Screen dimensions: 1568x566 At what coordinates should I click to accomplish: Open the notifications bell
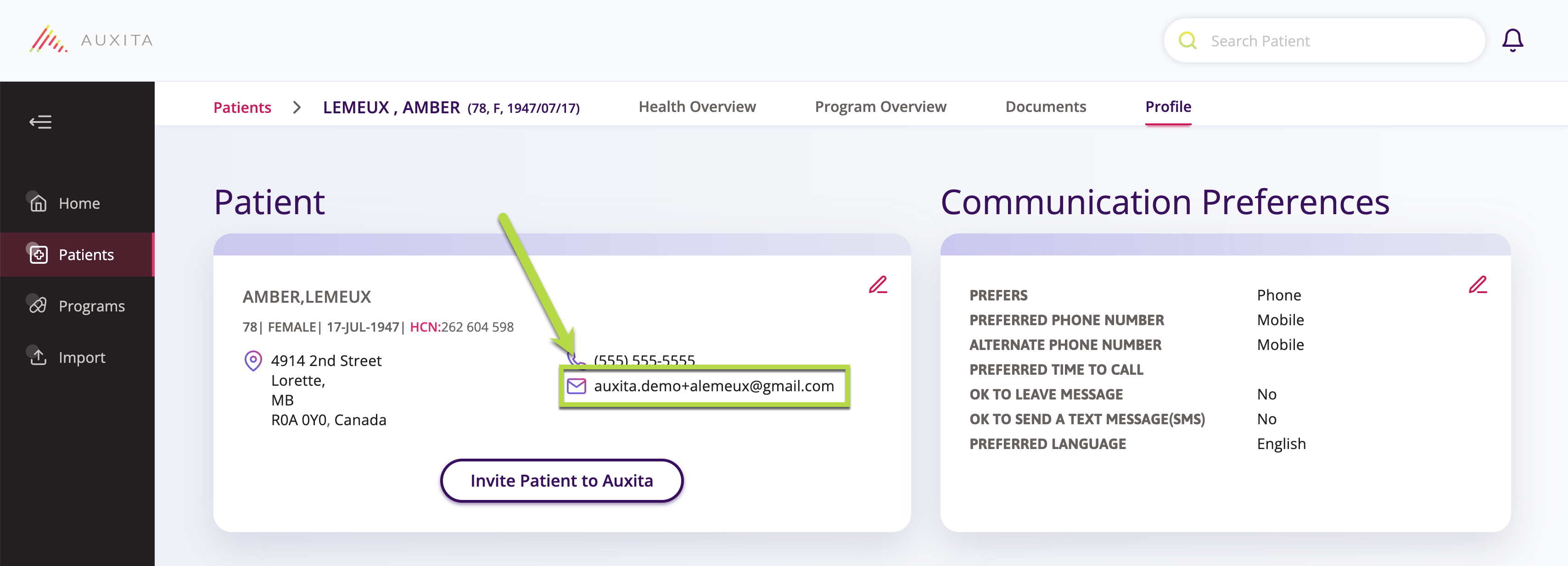tap(1513, 39)
